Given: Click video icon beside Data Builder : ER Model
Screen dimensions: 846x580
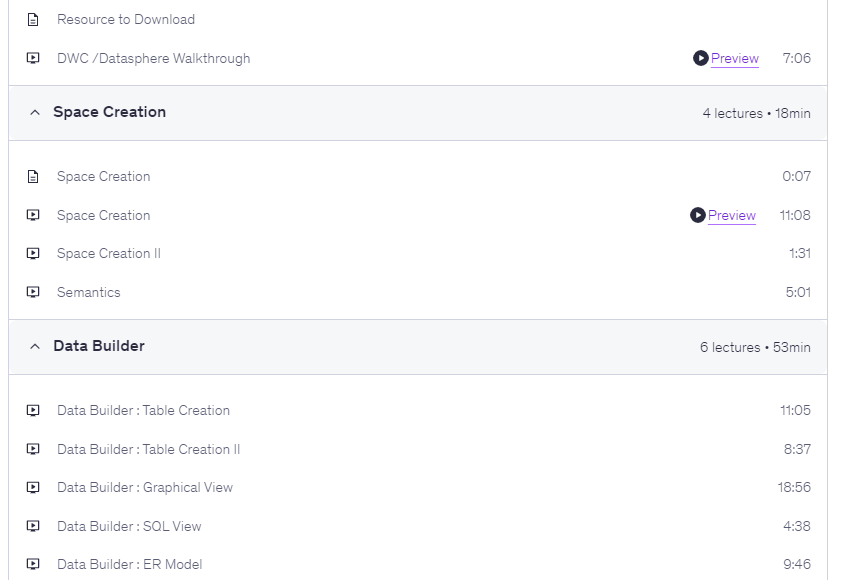Looking at the screenshot, I should [33, 565].
